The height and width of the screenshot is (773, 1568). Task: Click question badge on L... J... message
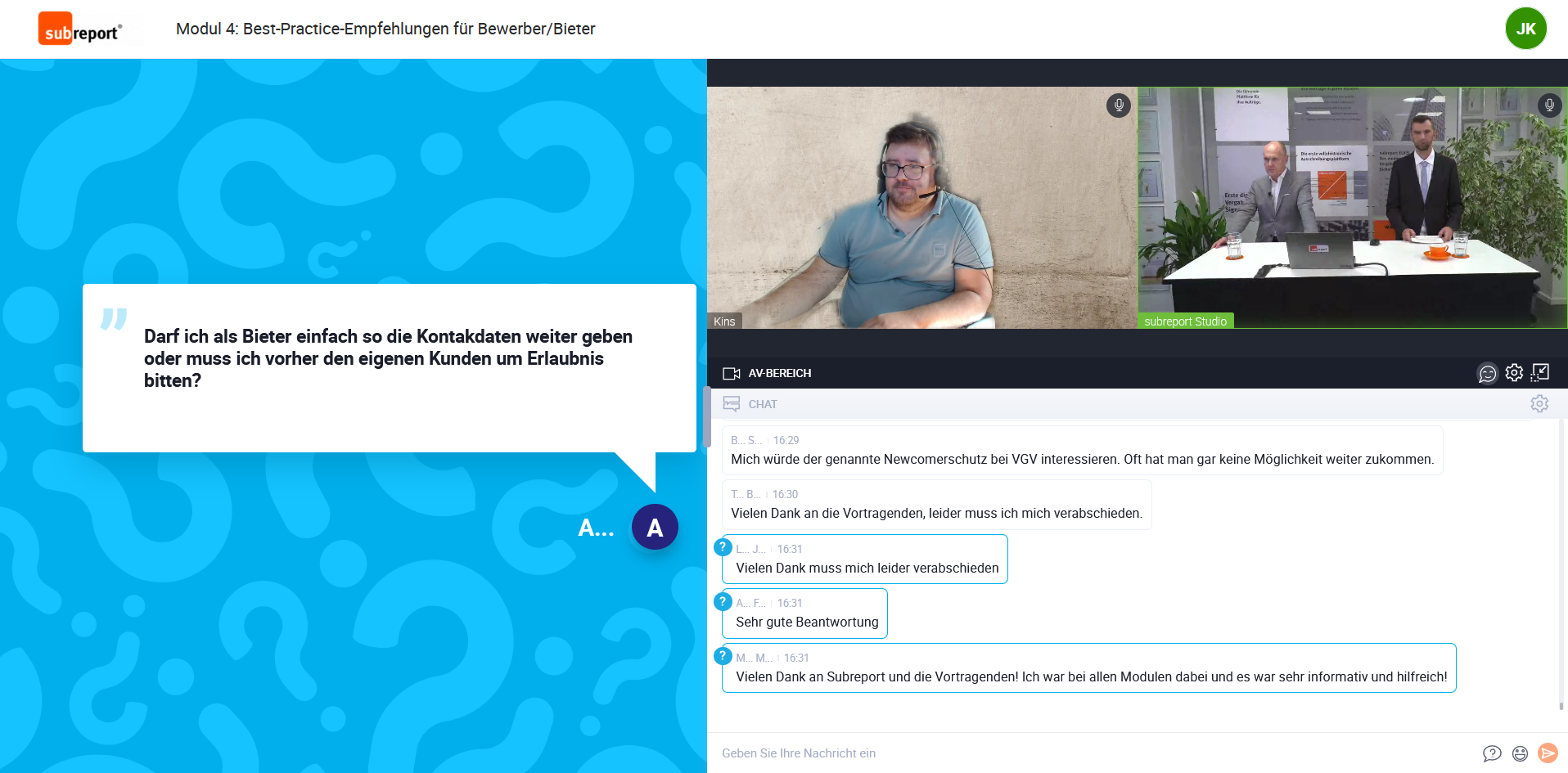coord(723,547)
